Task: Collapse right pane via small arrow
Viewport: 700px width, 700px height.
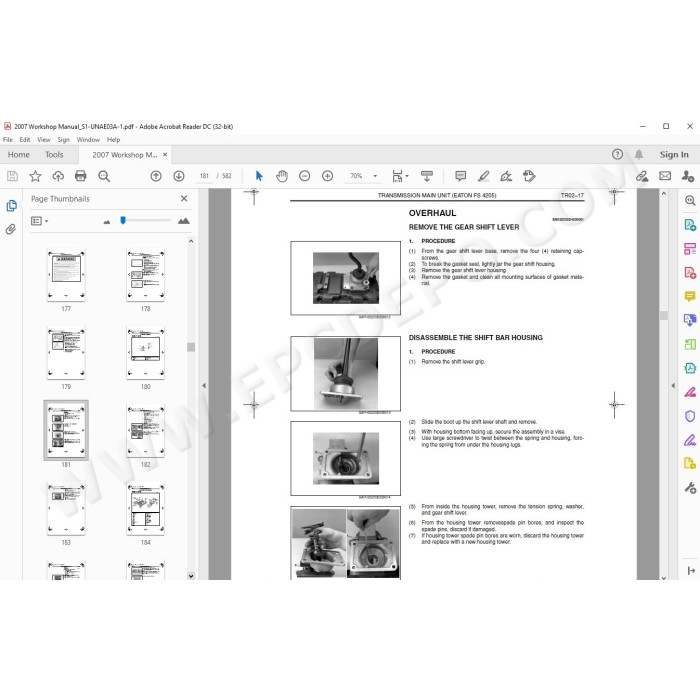Action: [673, 385]
